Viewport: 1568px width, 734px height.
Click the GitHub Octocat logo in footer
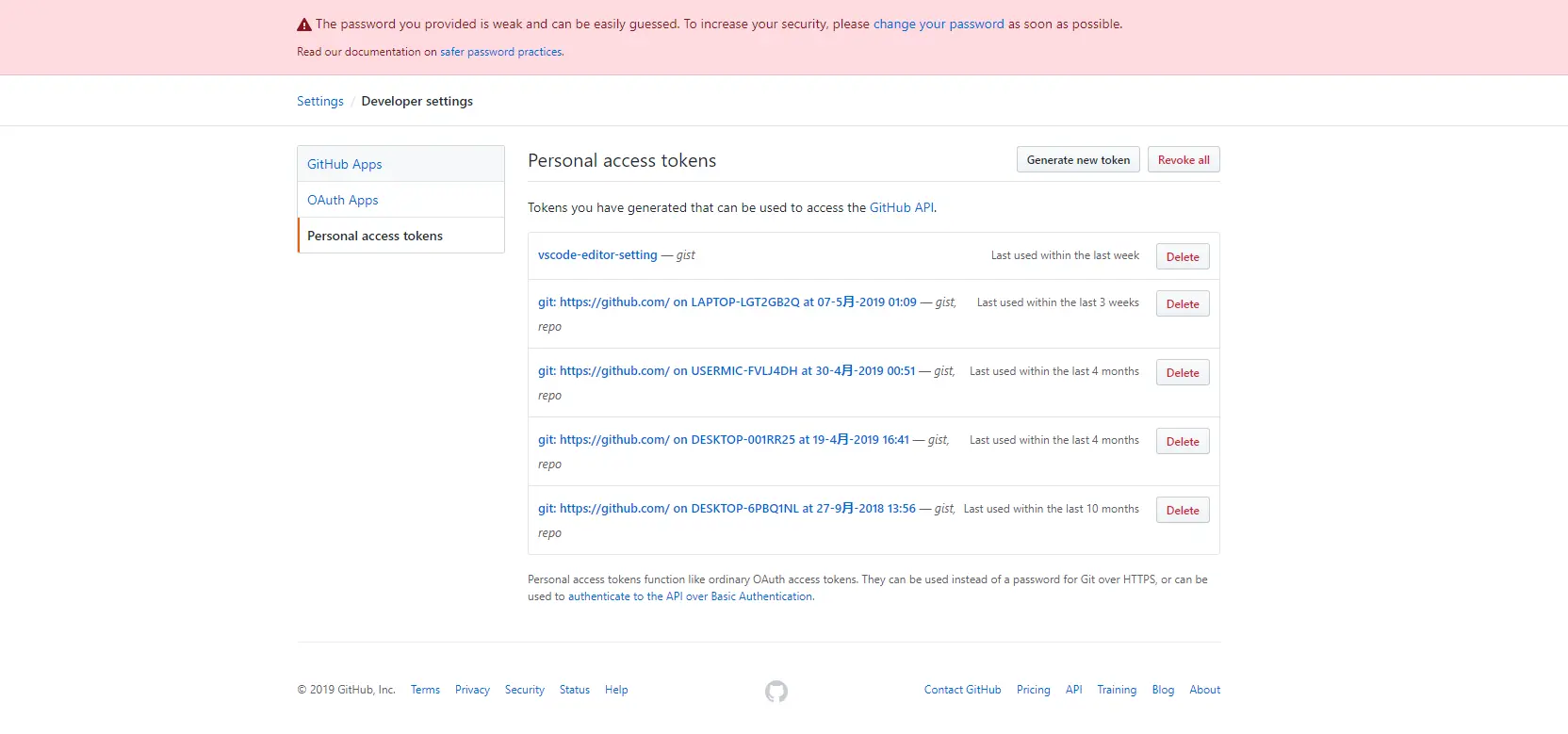[x=776, y=692]
